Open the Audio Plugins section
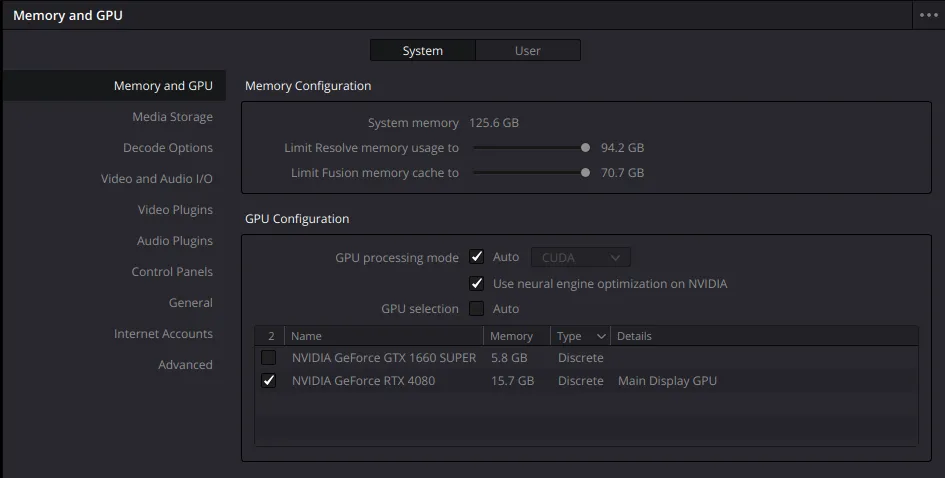 175,241
